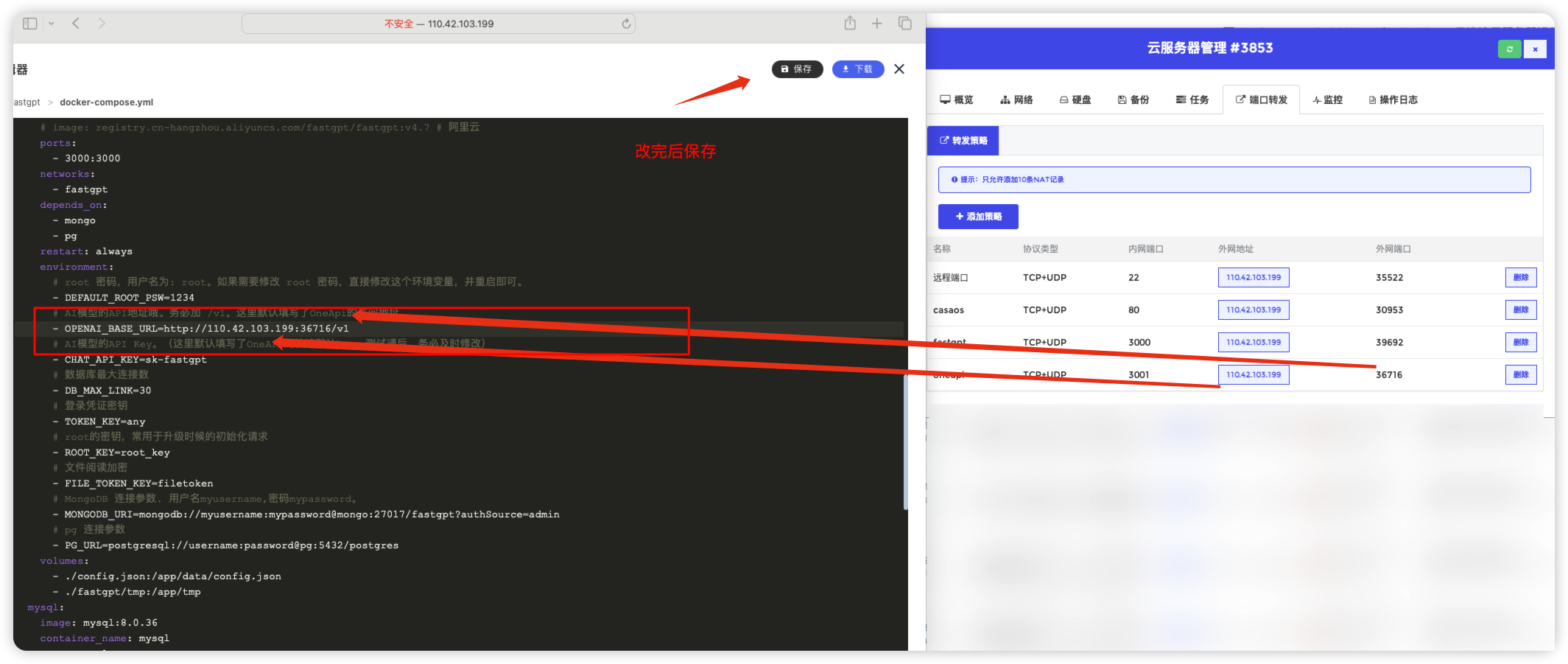Open Safari share icon
Screen dimensions: 1568x664
point(850,24)
